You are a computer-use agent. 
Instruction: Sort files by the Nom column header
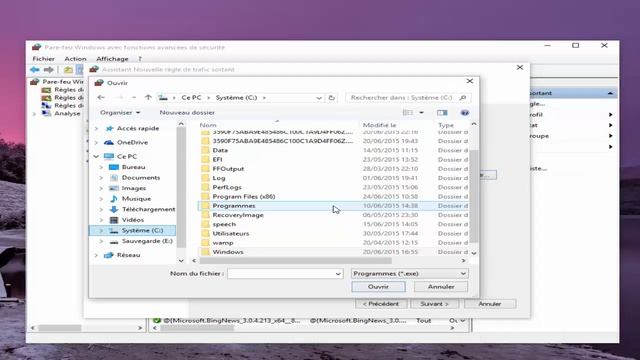pos(208,125)
